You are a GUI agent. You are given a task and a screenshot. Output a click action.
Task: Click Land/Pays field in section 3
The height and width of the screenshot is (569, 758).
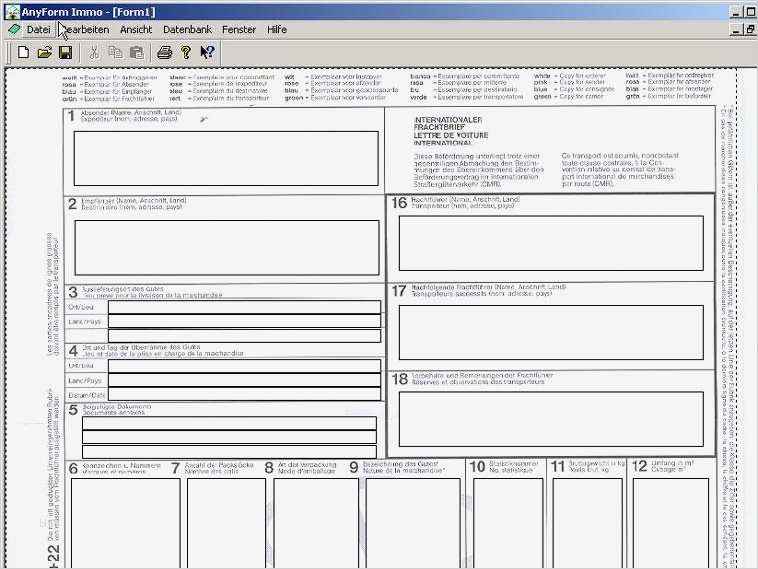[x=244, y=321]
